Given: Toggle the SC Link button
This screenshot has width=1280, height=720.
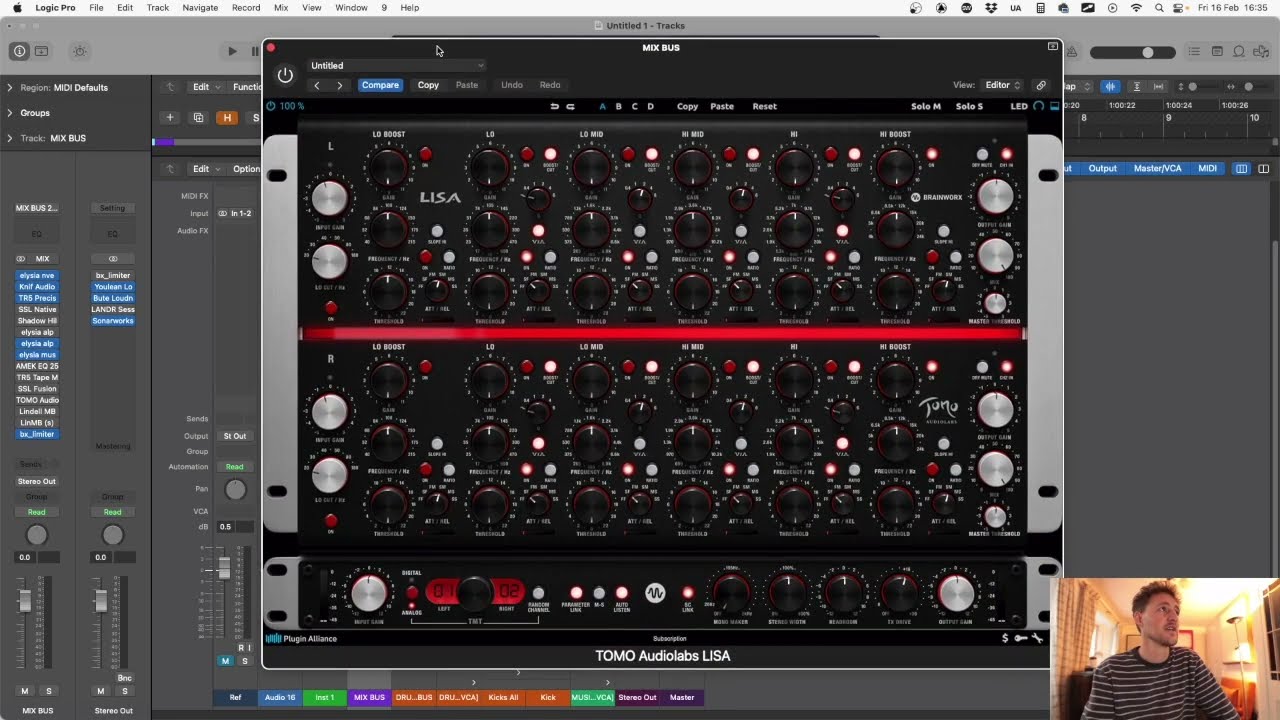Looking at the screenshot, I should tap(687, 593).
